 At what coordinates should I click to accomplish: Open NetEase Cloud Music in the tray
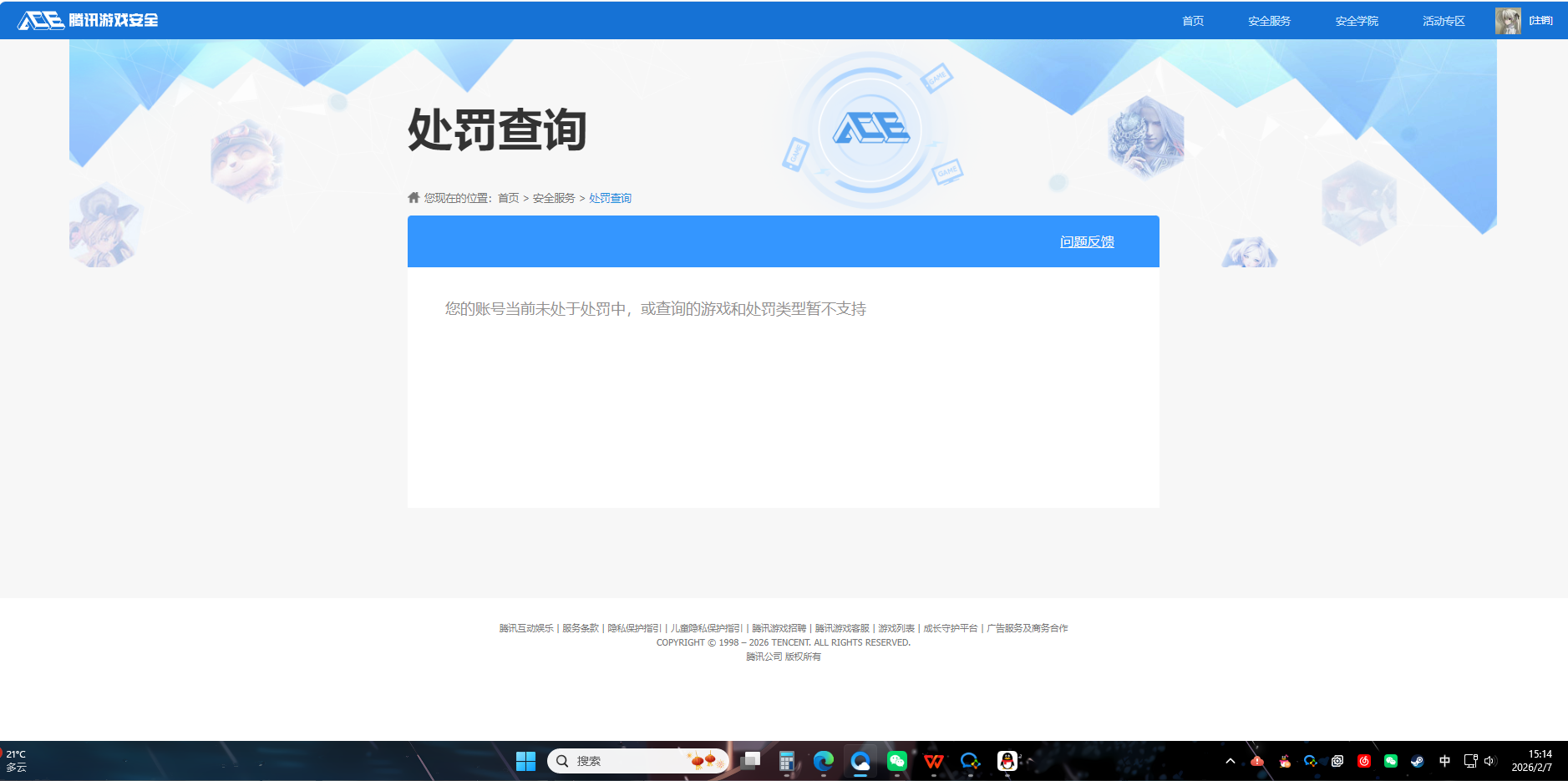[x=1365, y=761]
